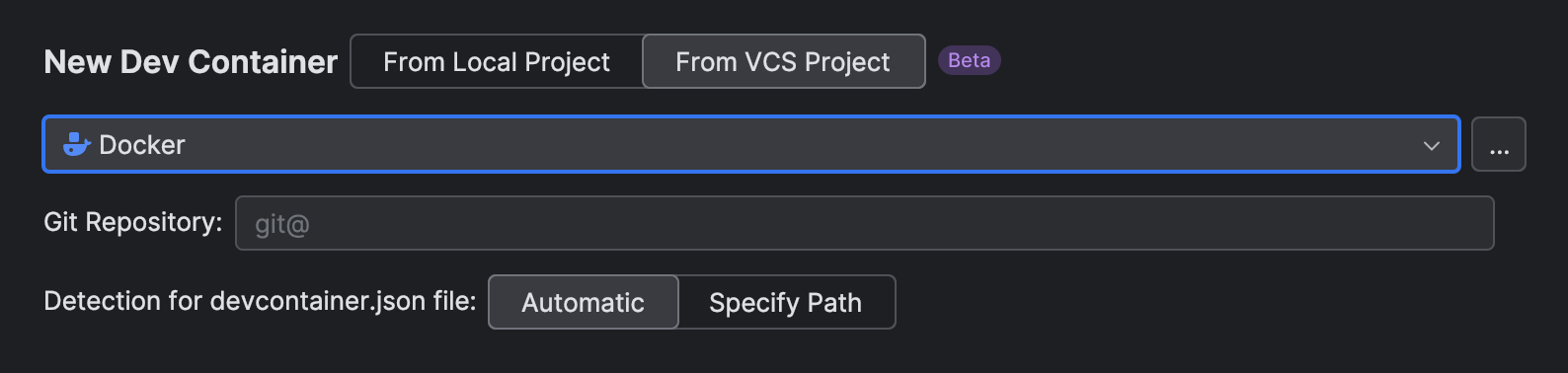
Task: Click the middle of the Docker selector field
Action: coord(751,144)
